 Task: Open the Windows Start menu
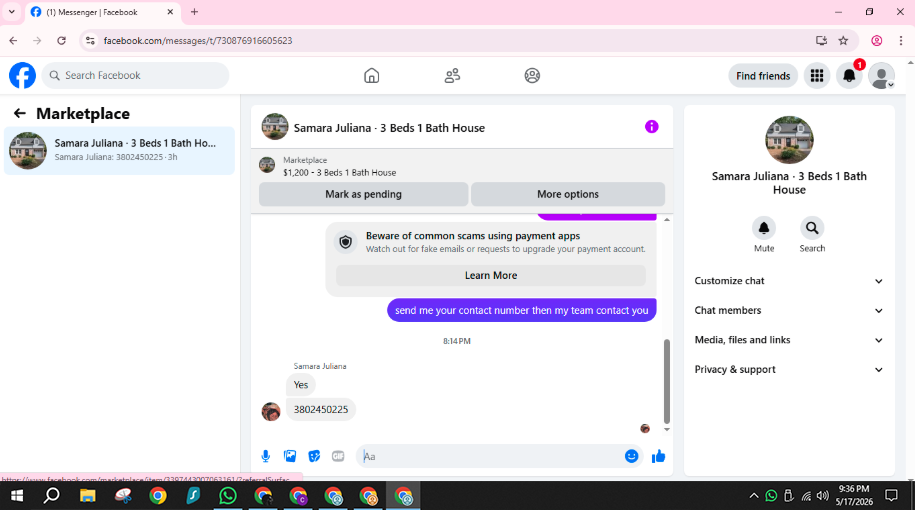(x=17, y=496)
